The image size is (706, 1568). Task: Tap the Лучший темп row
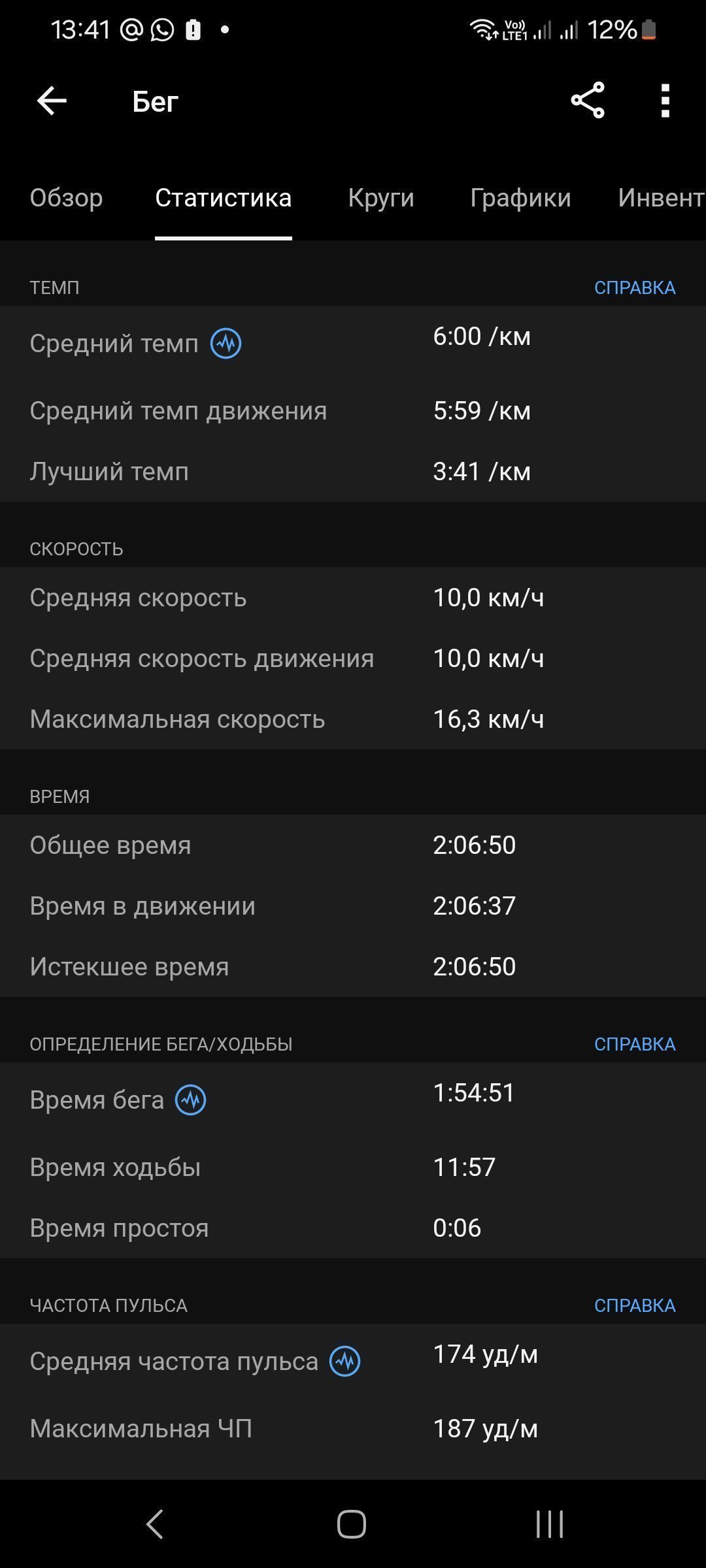pyautogui.click(x=353, y=472)
